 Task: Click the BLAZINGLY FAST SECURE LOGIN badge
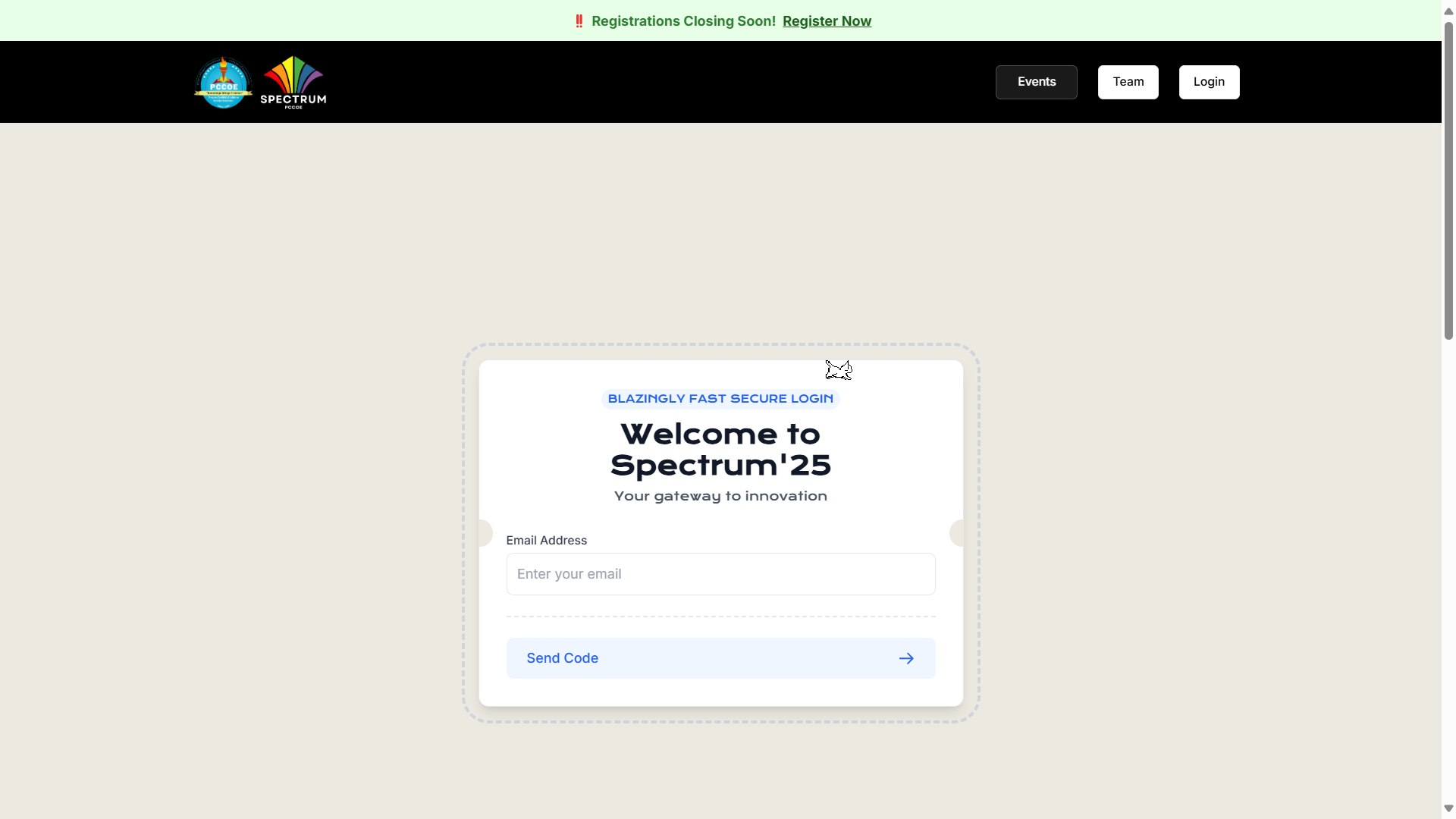point(720,398)
